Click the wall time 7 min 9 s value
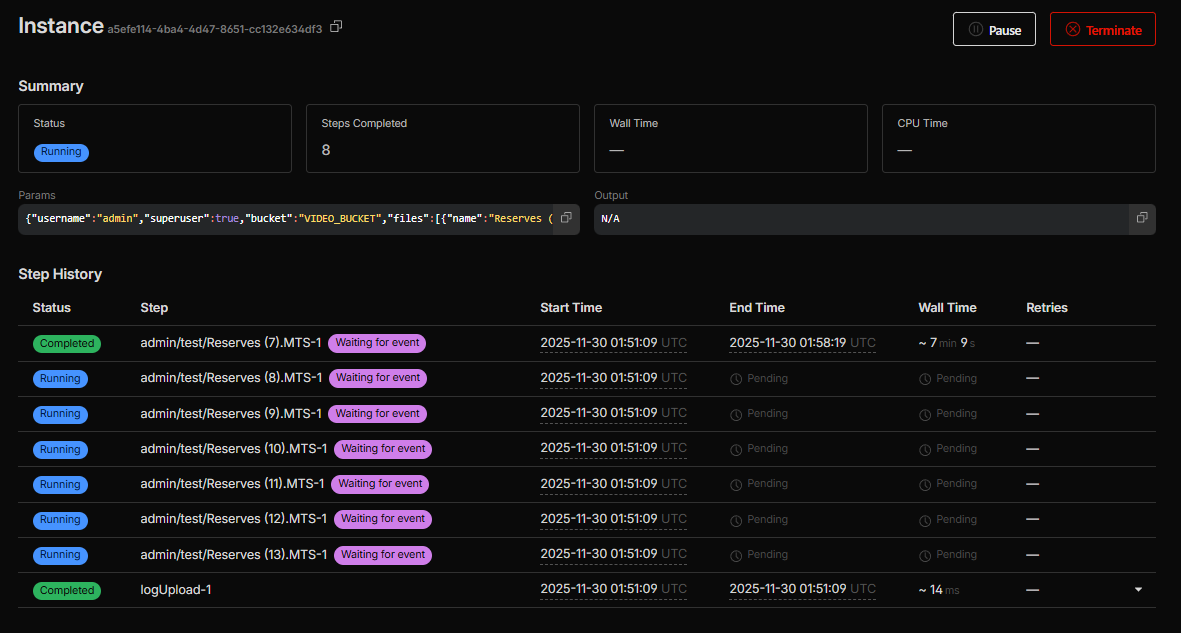 (947, 343)
